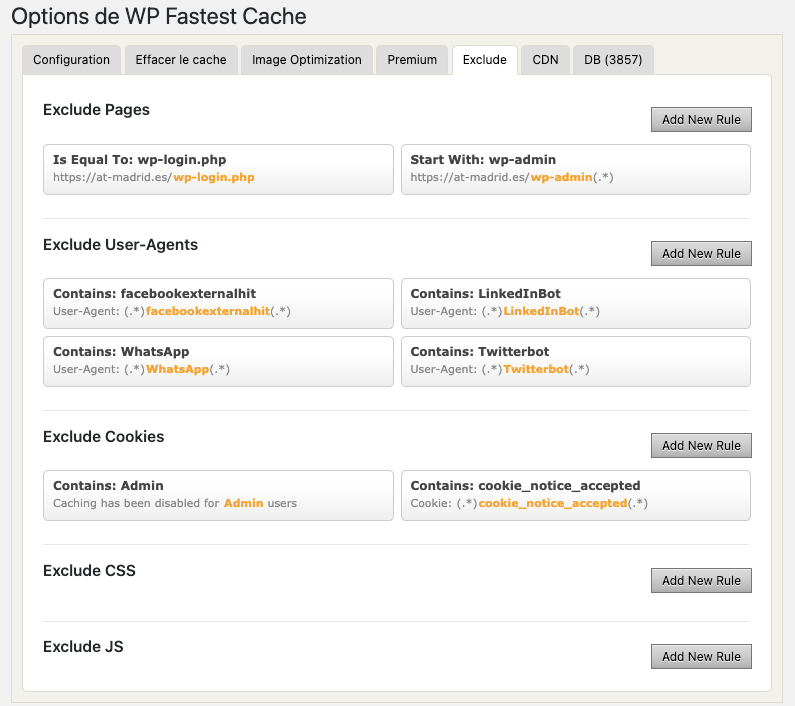Add new rule for Exclude User-Agents
The width and height of the screenshot is (795, 706).
[701, 254]
